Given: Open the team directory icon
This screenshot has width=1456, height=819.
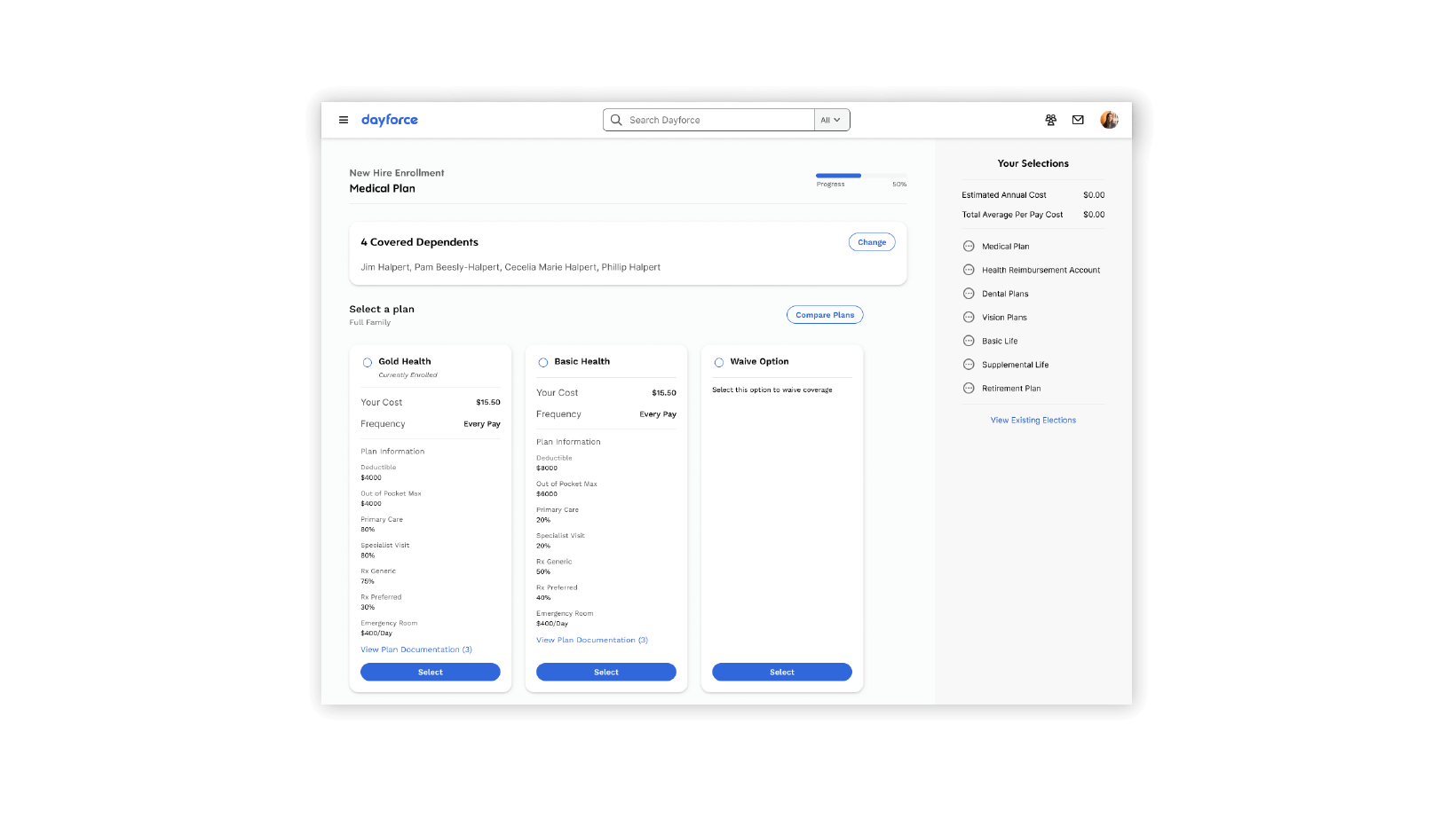Looking at the screenshot, I should [1050, 119].
